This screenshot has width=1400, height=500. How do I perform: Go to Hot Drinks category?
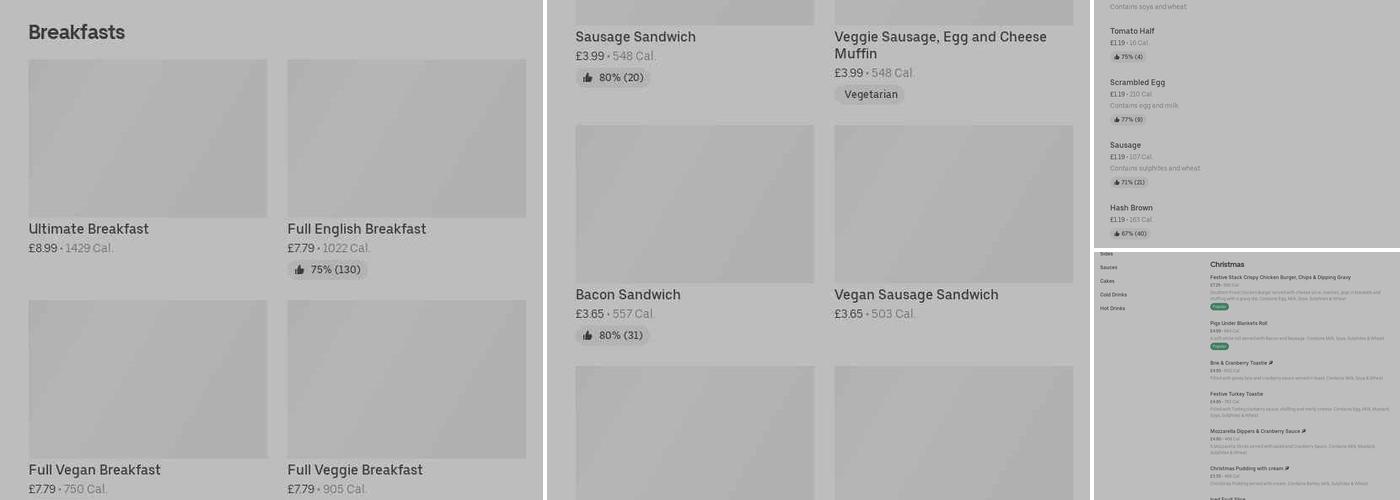tap(1112, 308)
